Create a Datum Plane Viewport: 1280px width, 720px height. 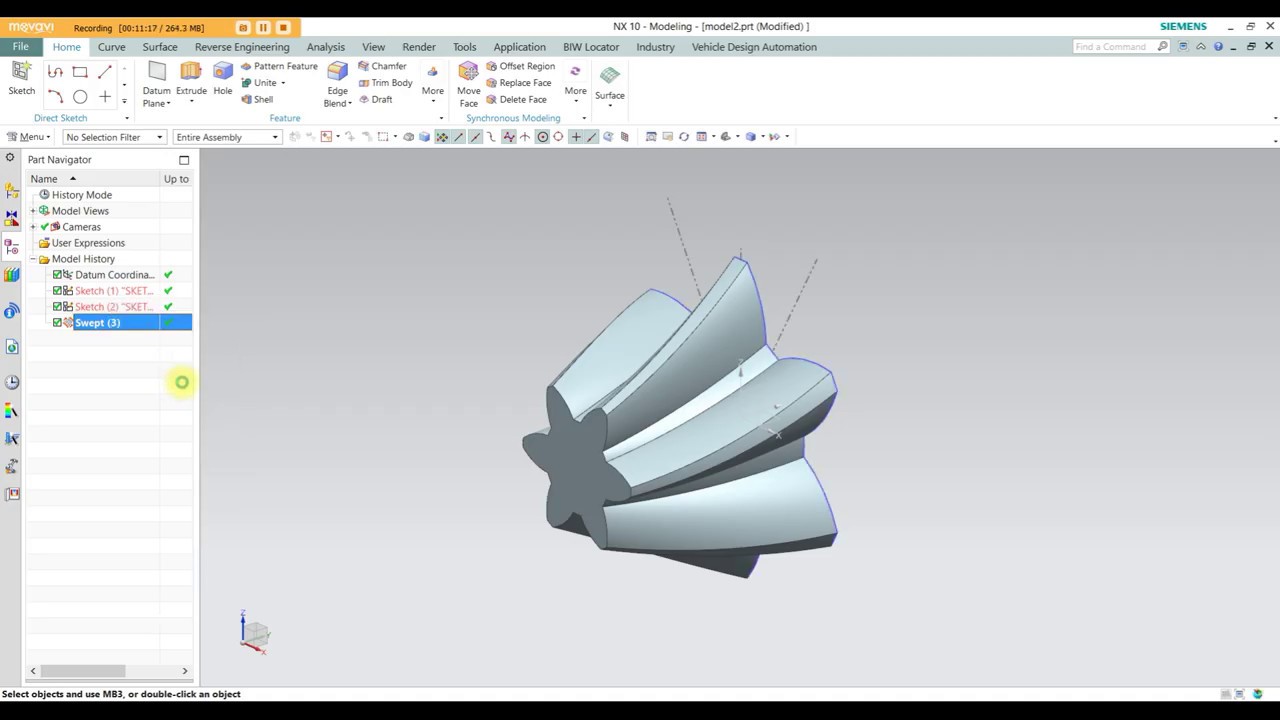click(x=156, y=84)
